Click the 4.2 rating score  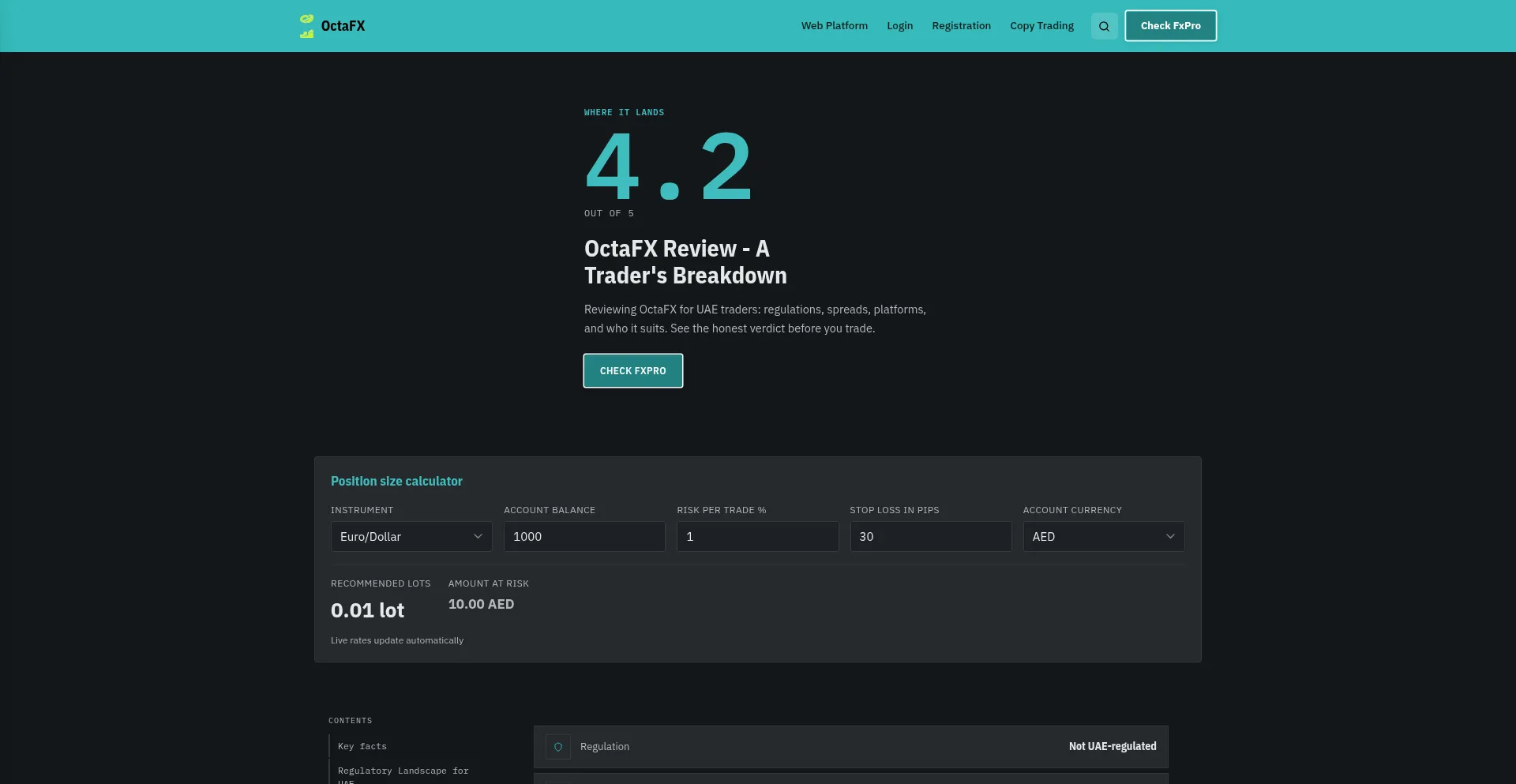pos(668,166)
